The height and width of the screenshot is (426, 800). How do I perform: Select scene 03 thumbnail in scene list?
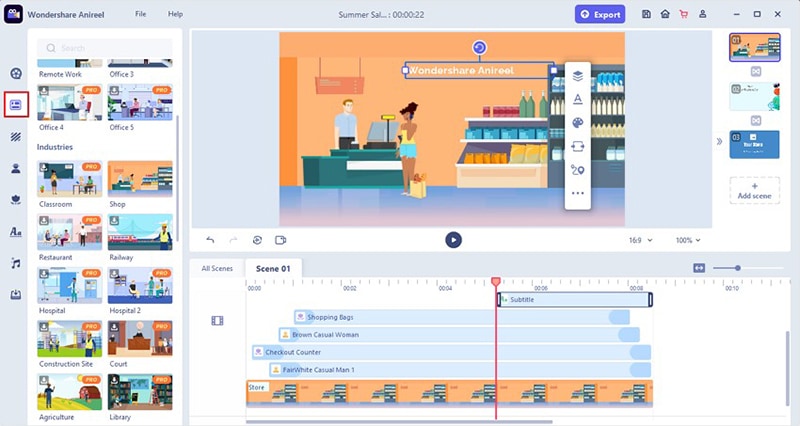(x=755, y=144)
